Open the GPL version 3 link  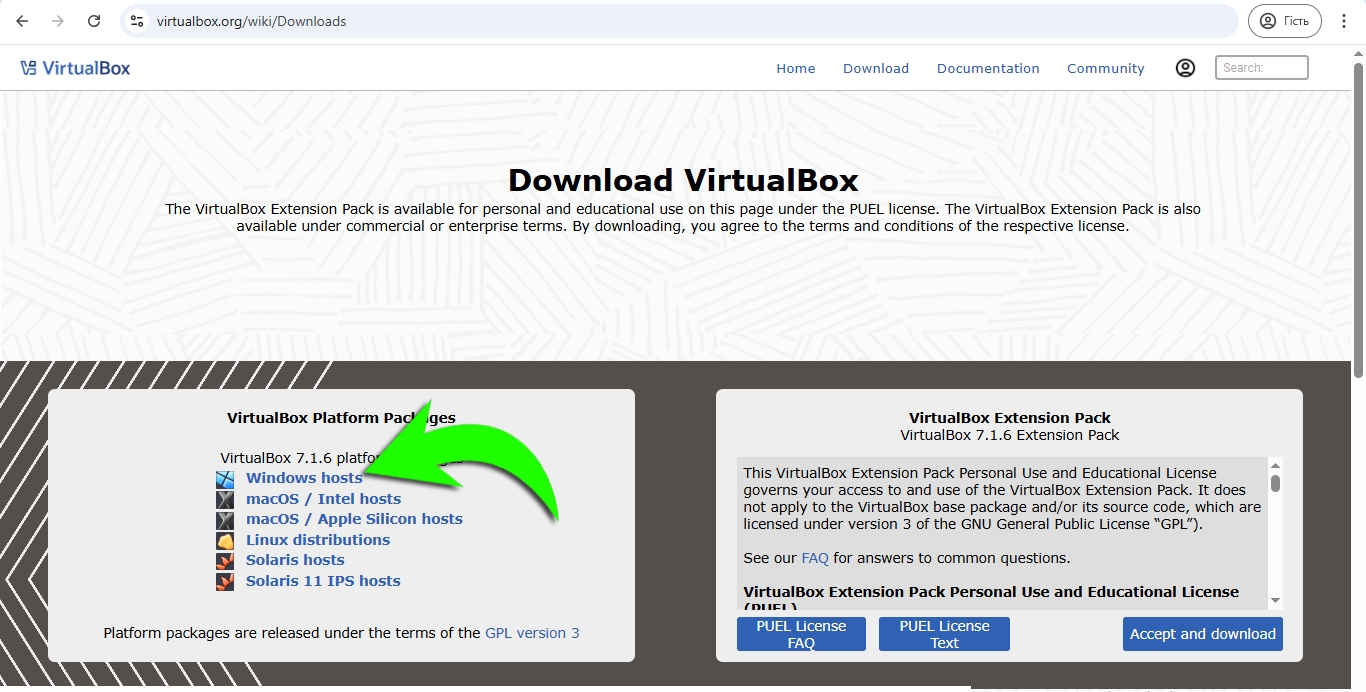coord(532,633)
